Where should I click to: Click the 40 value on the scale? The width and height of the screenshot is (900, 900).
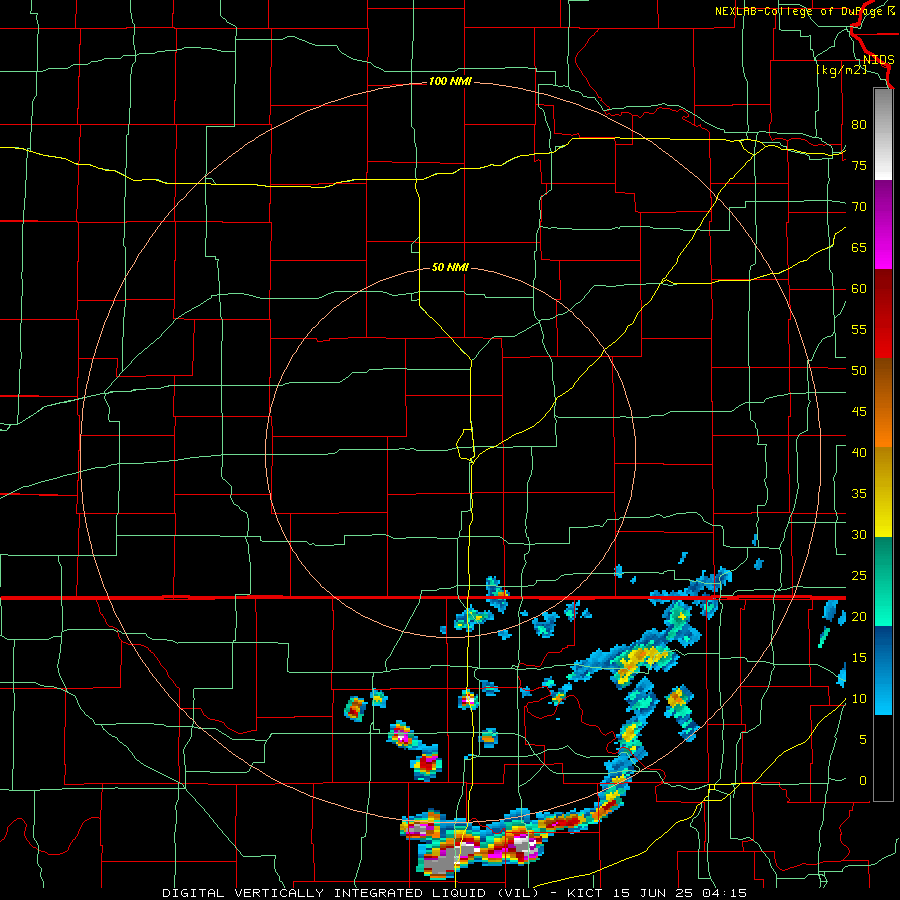859,452
